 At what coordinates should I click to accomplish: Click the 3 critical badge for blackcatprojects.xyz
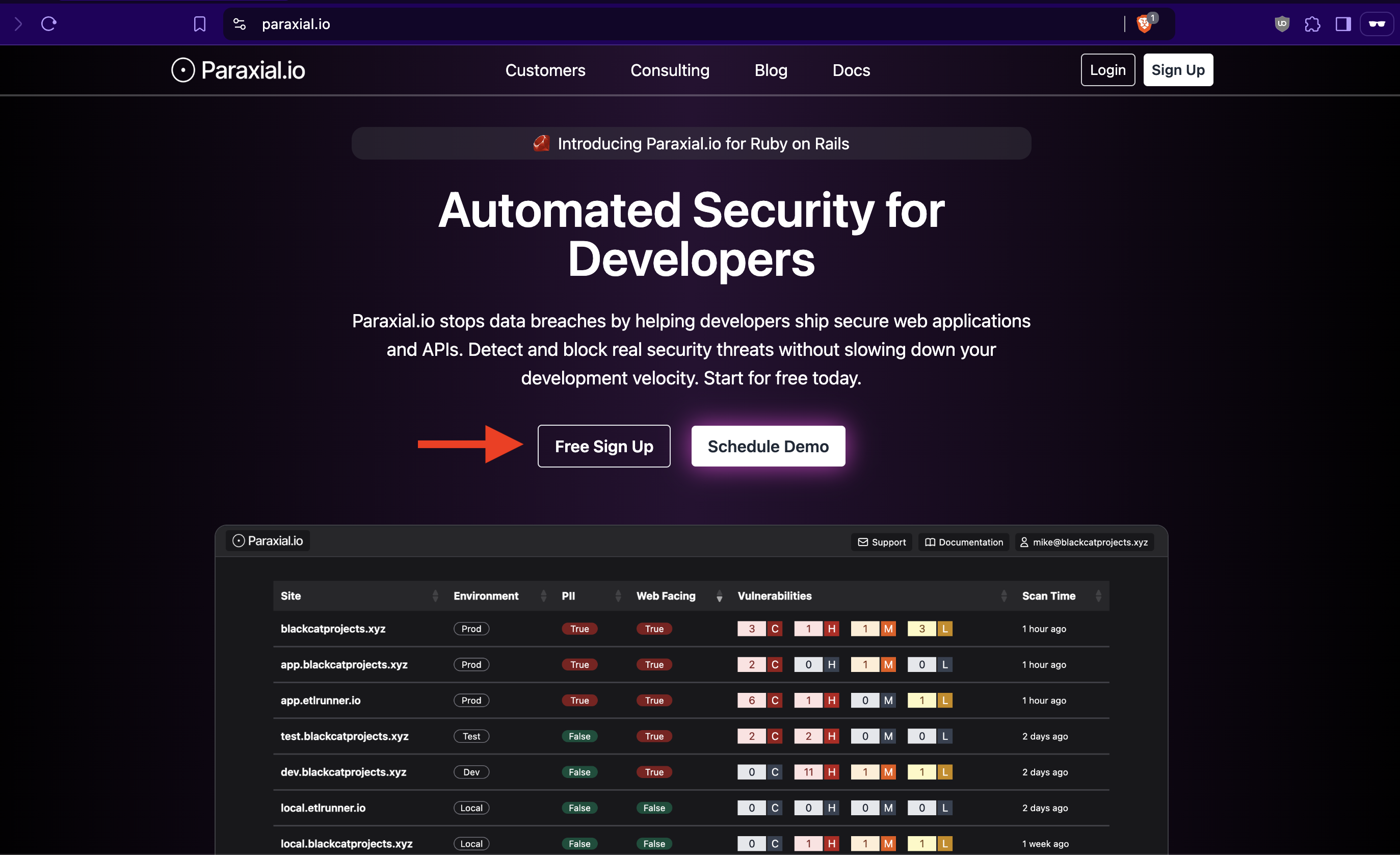760,629
